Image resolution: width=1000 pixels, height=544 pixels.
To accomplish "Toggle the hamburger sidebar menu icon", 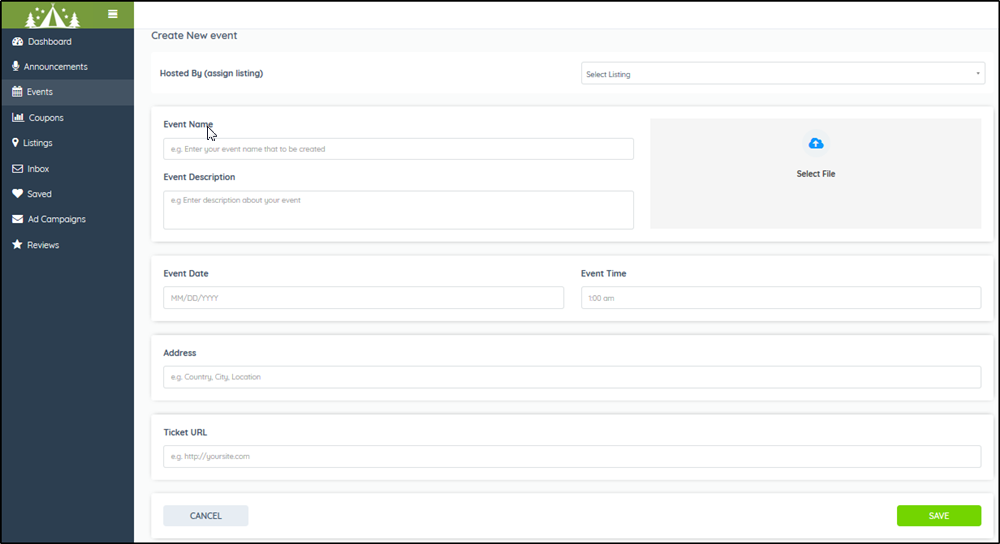I will pos(113,14).
